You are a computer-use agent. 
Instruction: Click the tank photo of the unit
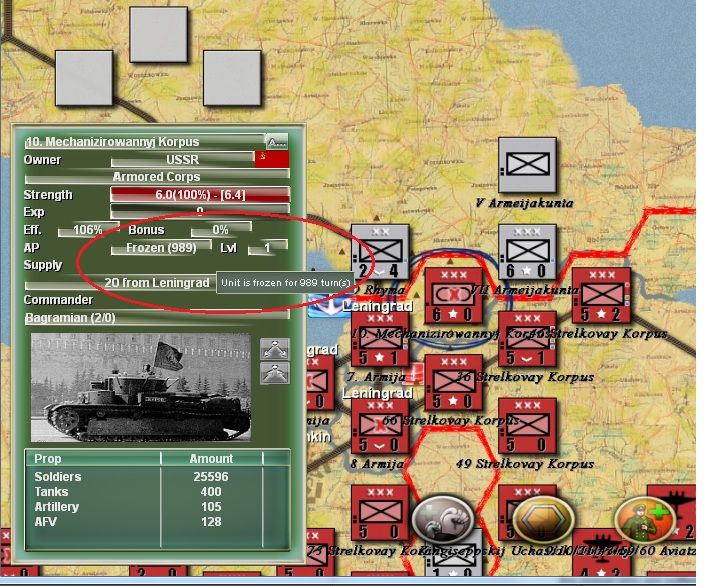click(140, 387)
